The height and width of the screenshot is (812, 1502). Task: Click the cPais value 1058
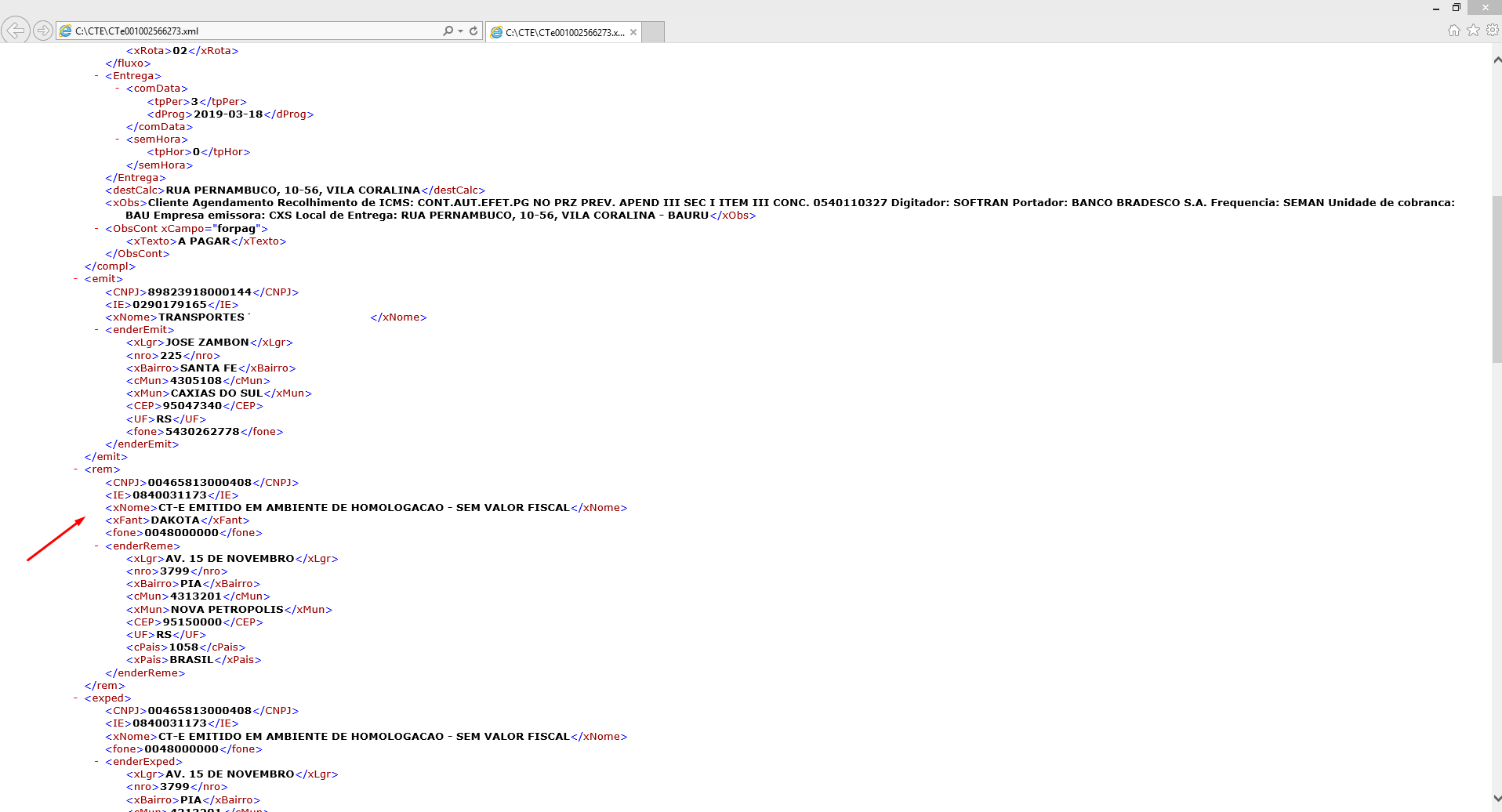point(183,647)
